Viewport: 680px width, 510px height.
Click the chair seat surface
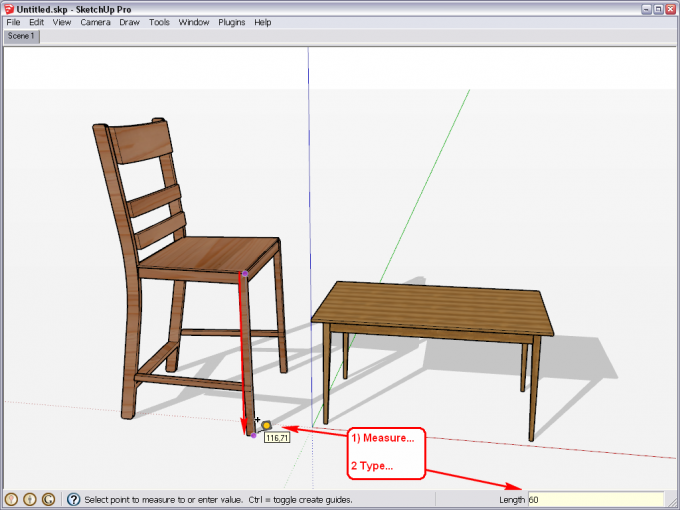[x=212, y=254]
